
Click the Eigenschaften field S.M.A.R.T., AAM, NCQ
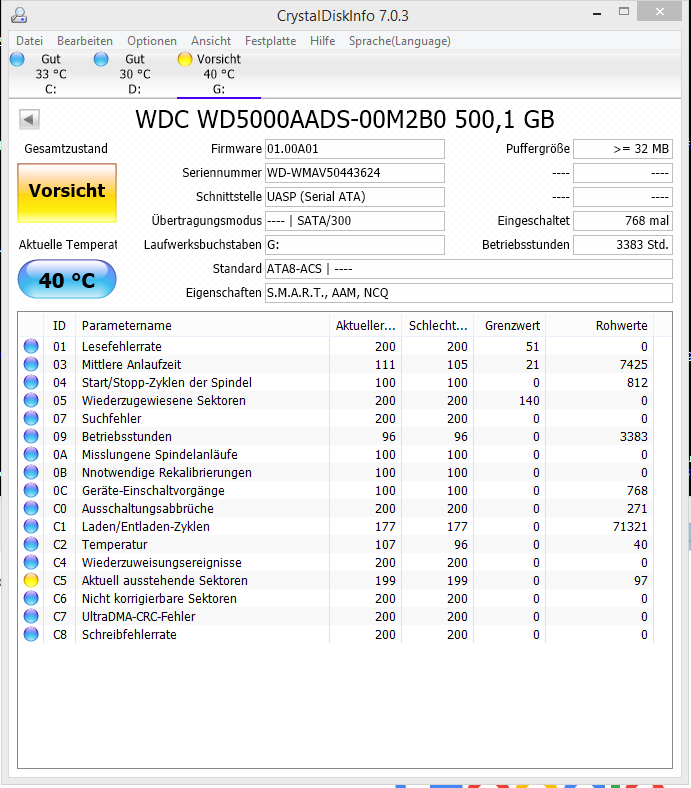pyautogui.click(x=469, y=293)
